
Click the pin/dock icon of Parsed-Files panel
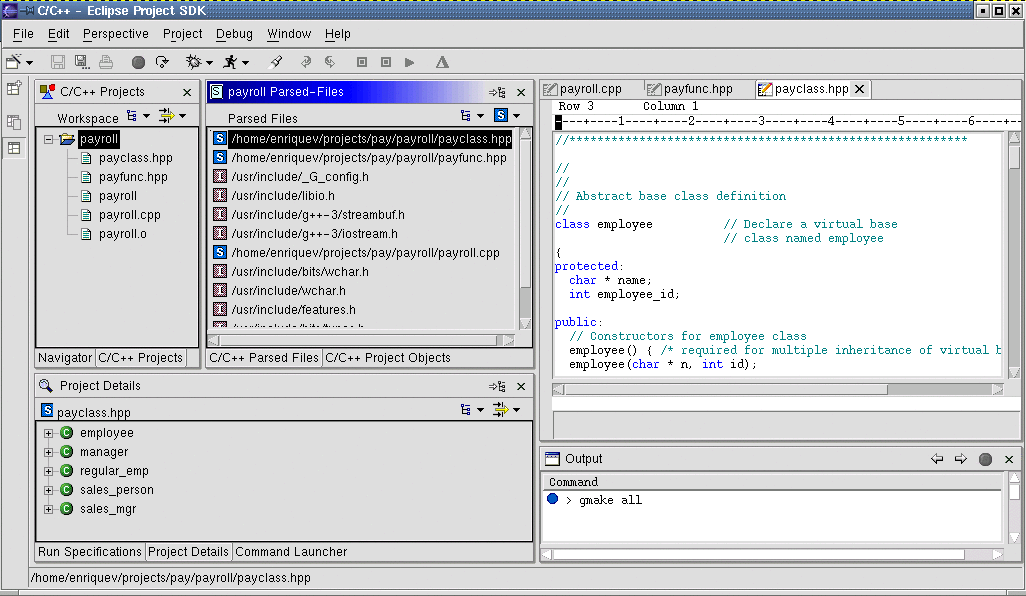[497, 92]
